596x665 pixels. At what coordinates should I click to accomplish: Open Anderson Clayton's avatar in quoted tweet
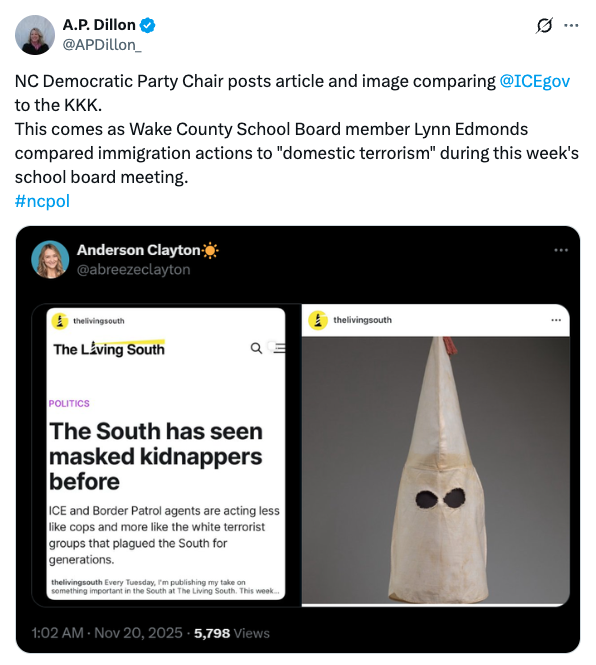pos(50,260)
